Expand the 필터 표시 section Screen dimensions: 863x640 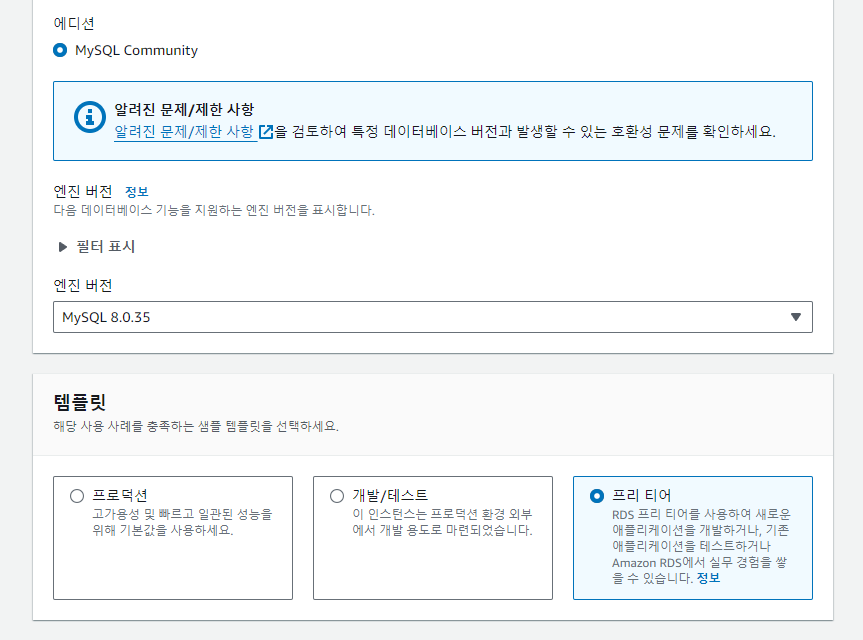pyautogui.click(x=97, y=247)
